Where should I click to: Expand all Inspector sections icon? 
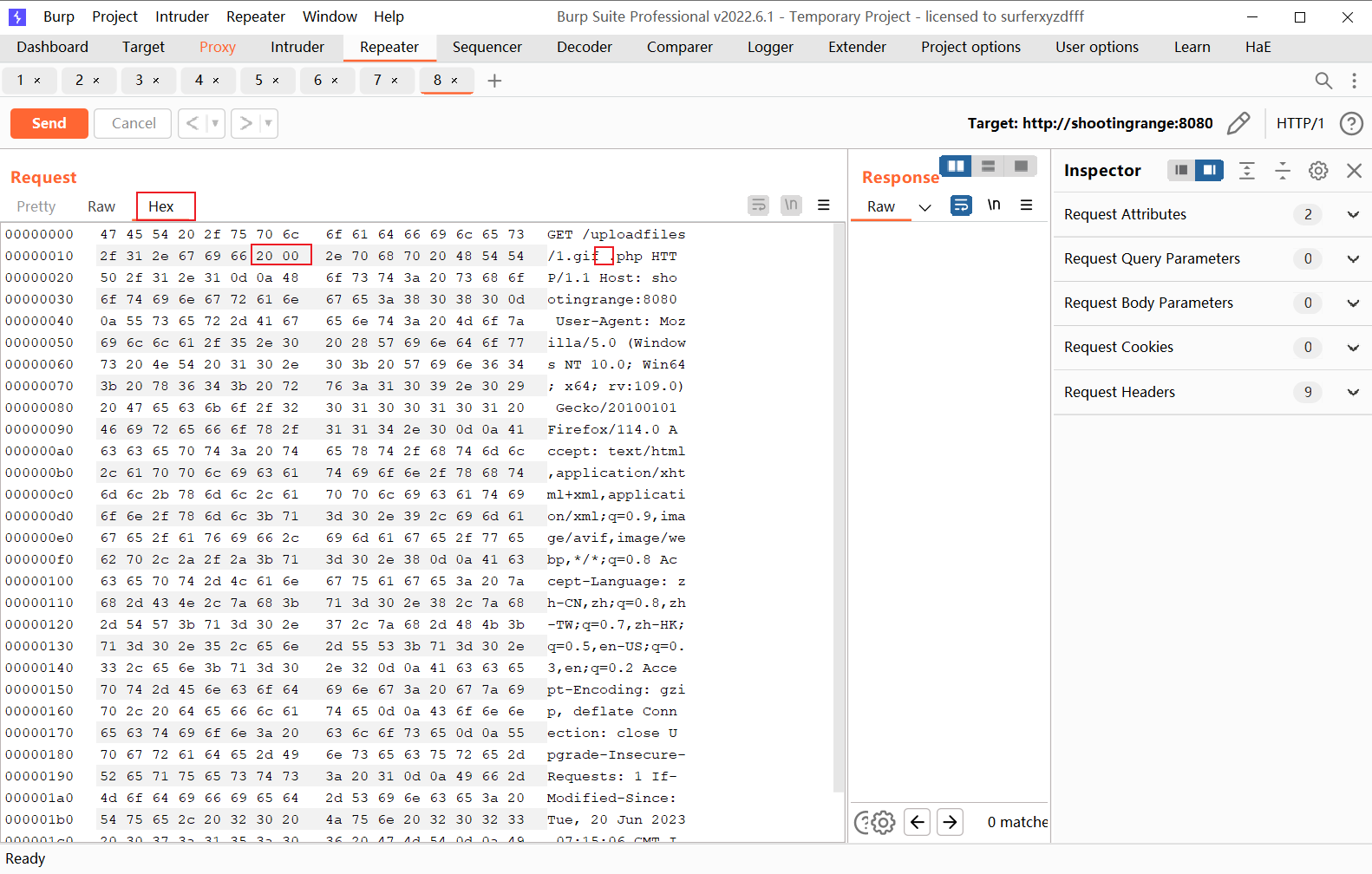pos(1247,171)
